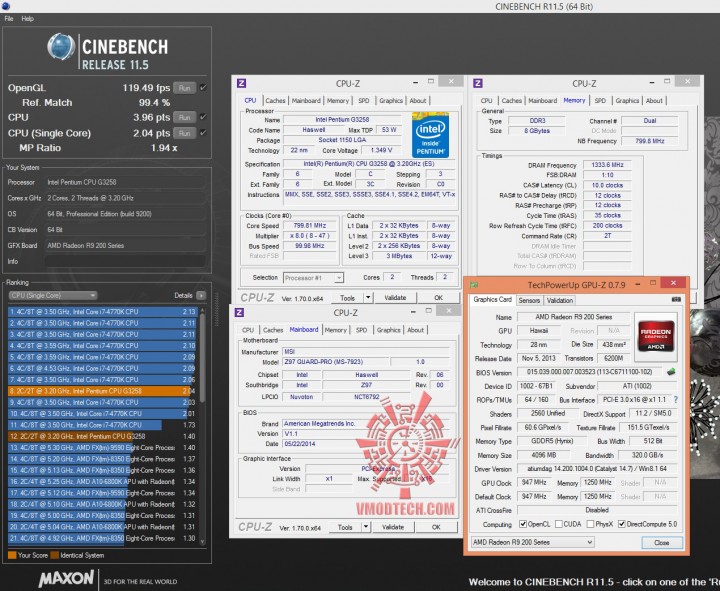This screenshot has height=591, width=720.
Task: Click the CPU-Z logo icon in Mainboard window
Action: coord(239,312)
